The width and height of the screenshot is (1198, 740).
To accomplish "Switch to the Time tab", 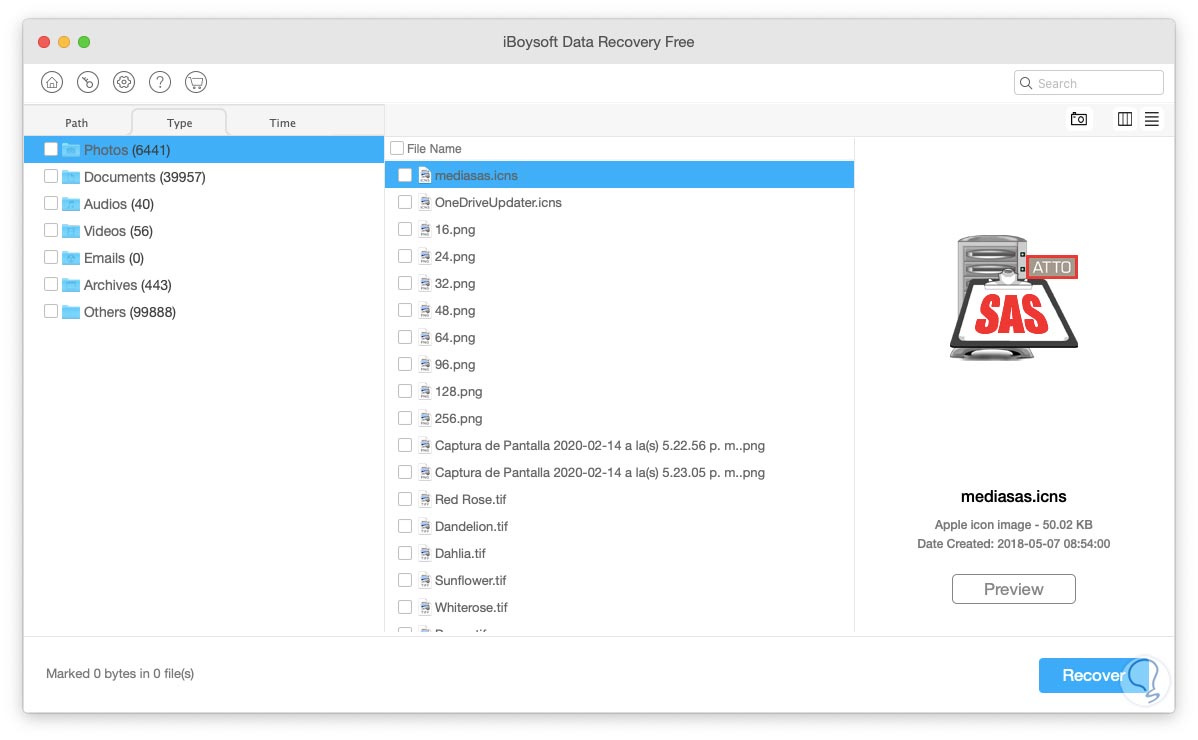I will pyautogui.click(x=283, y=123).
